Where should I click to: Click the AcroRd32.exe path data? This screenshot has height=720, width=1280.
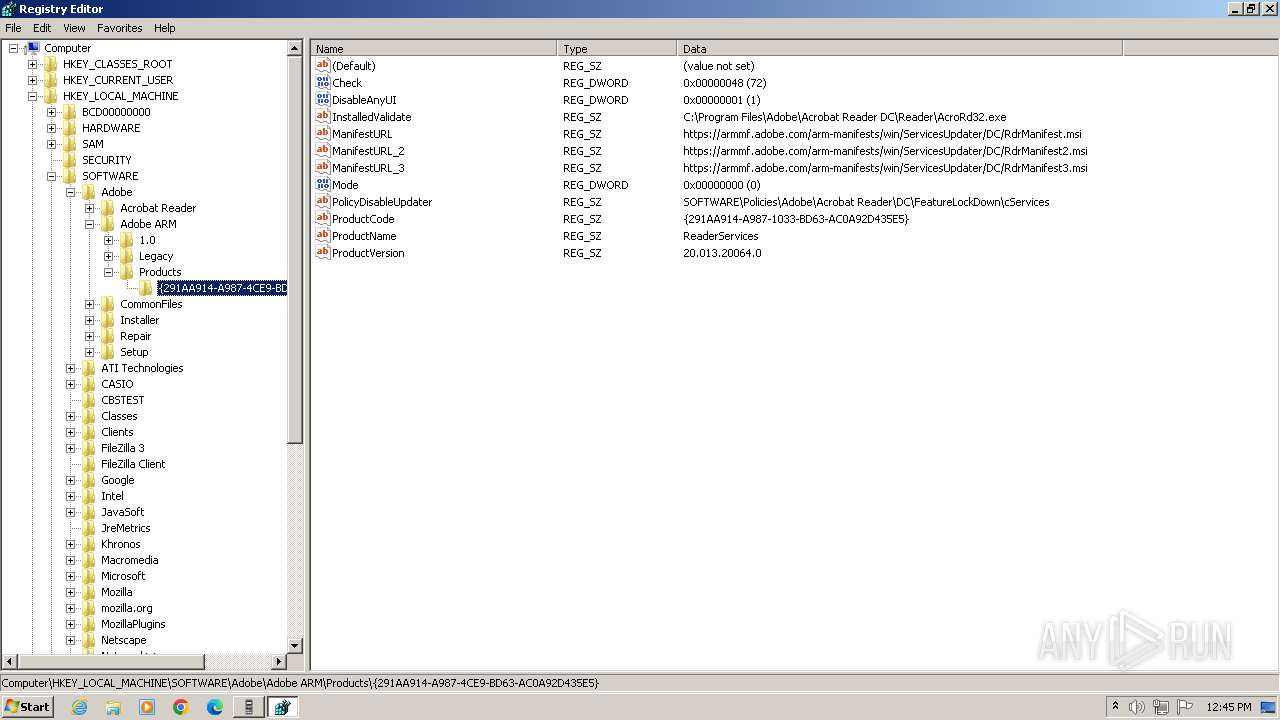pyautogui.click(x=845, y=117)
